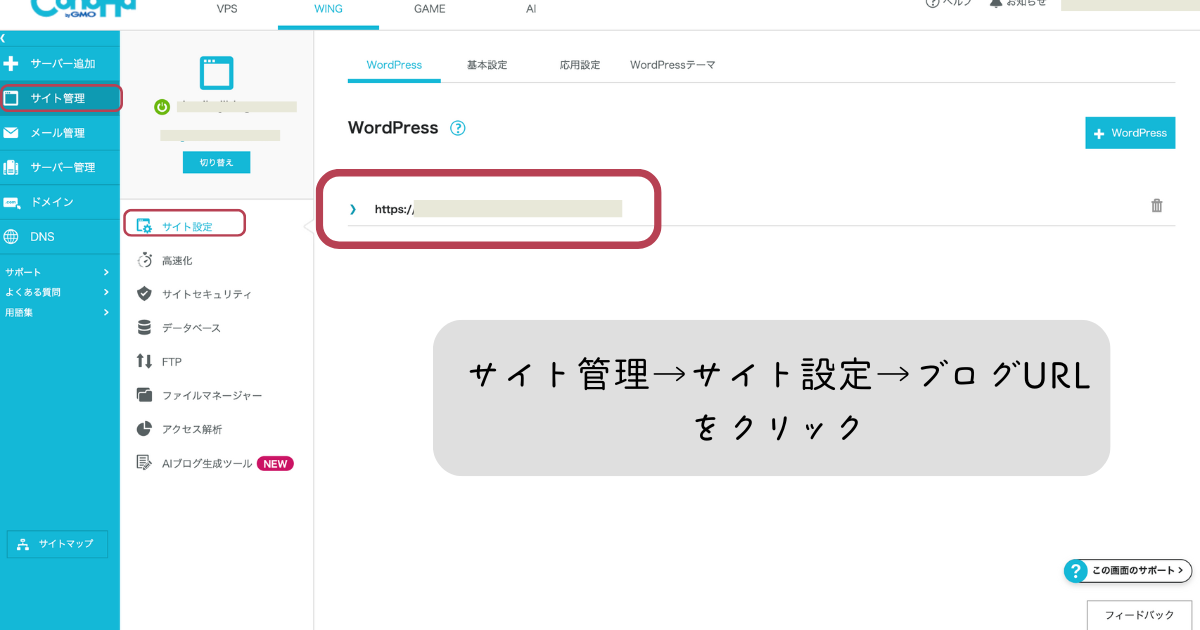
Task: Click the サイトマップ button
Action: (57, 544)
